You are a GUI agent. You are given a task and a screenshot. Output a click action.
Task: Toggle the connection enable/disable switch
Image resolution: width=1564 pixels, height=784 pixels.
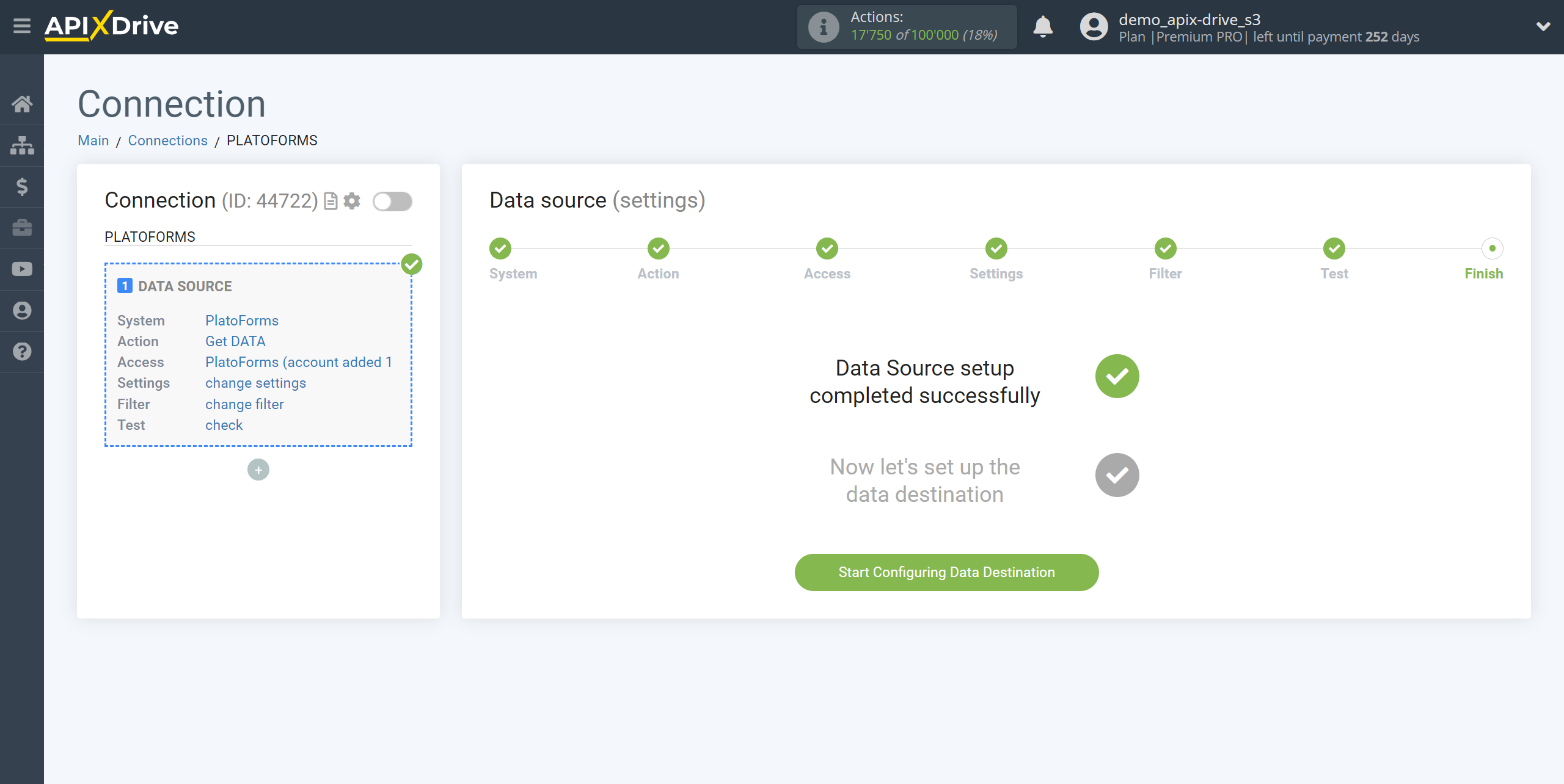[x=393, y=201]
